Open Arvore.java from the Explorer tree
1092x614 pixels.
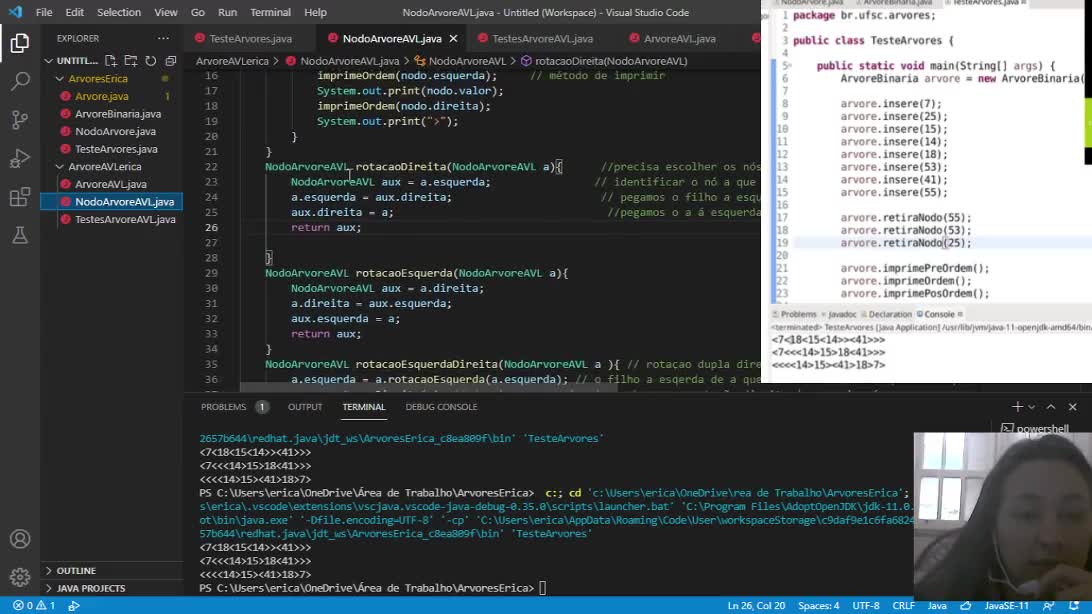pyautogui.click(x=102, y=96)
